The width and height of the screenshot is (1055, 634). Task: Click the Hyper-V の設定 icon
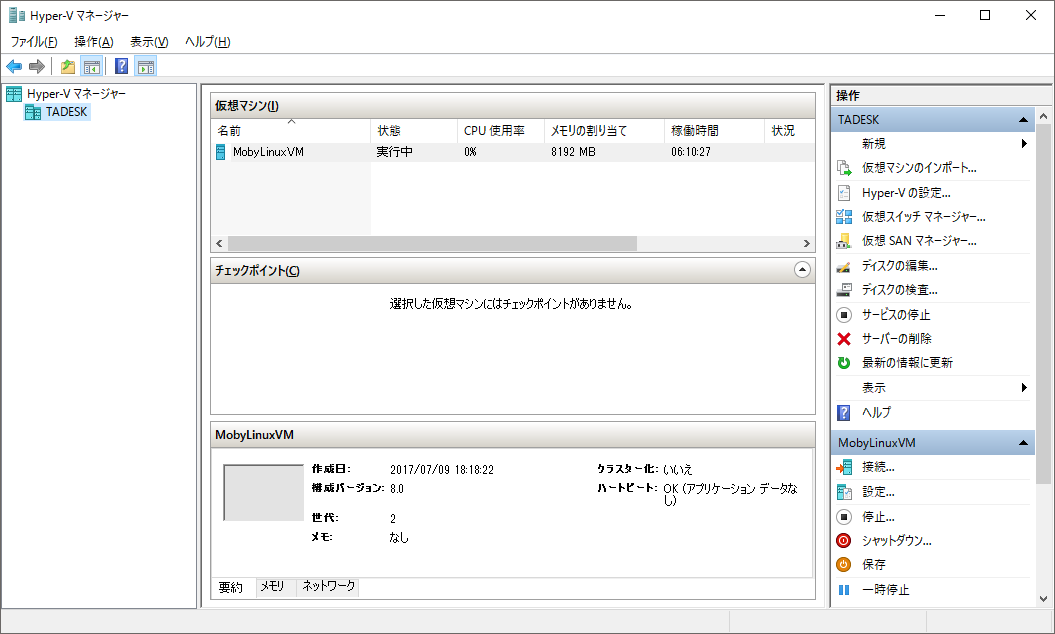[x=844, y=192]
